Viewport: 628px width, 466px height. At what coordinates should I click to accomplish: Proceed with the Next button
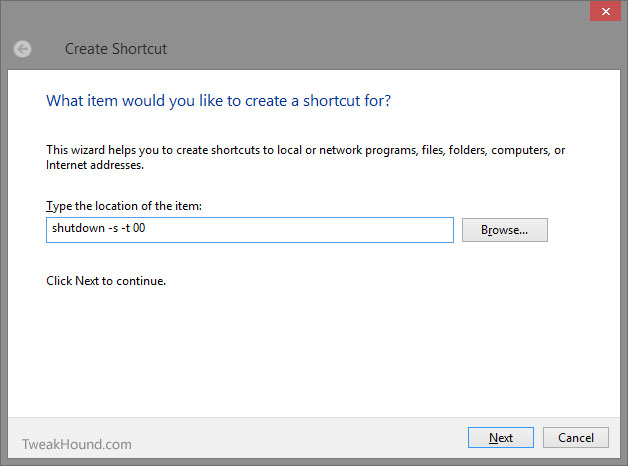[501, 438]
